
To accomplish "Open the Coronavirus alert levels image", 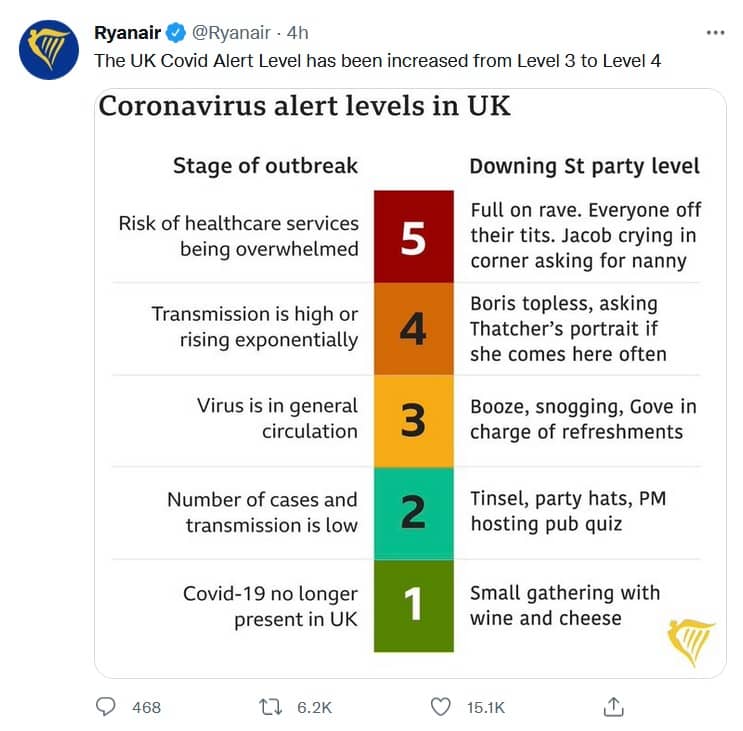I will pyautogui.click(x=410, y=383).
